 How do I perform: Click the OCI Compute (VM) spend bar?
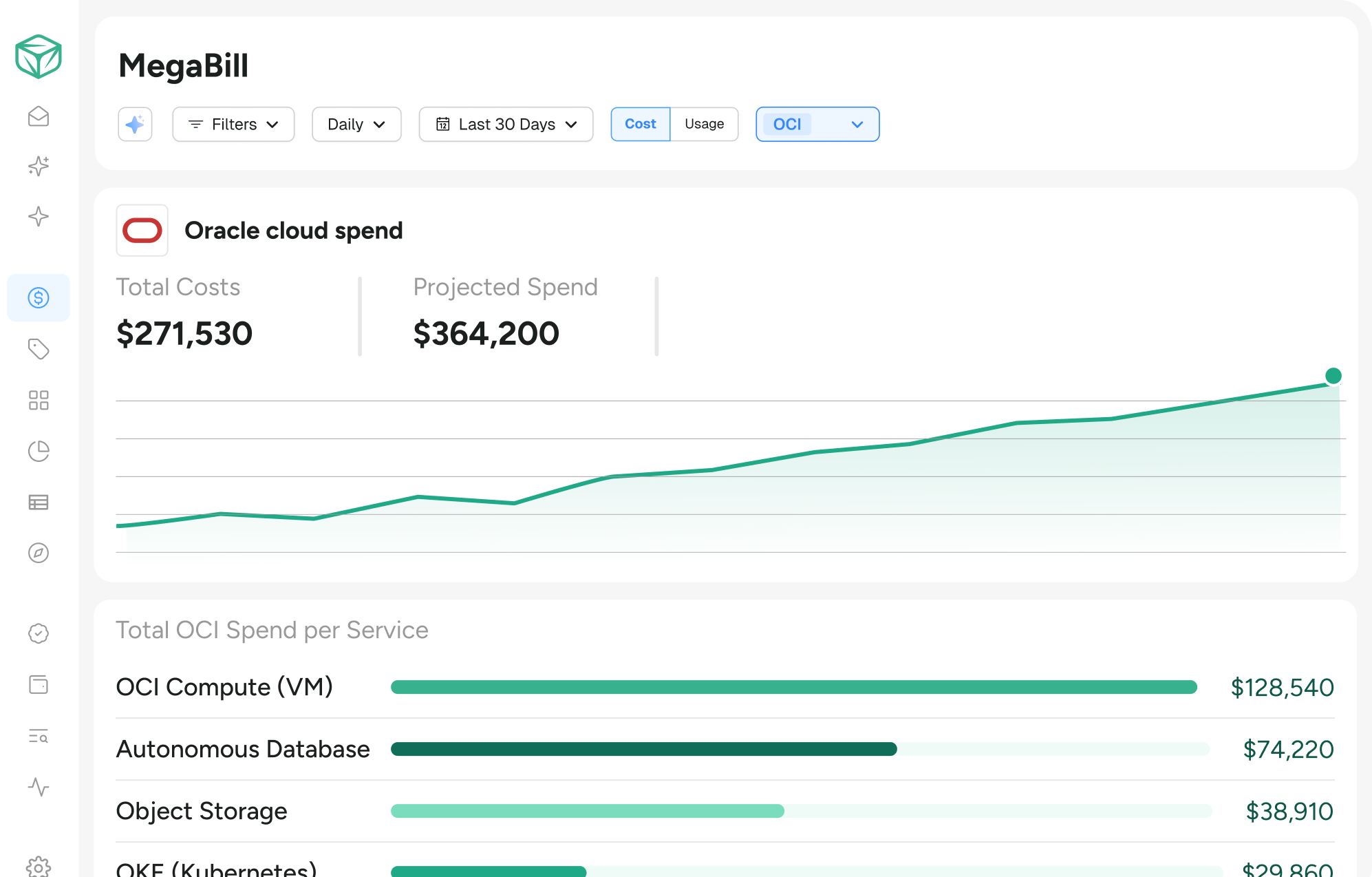point(794,687)
